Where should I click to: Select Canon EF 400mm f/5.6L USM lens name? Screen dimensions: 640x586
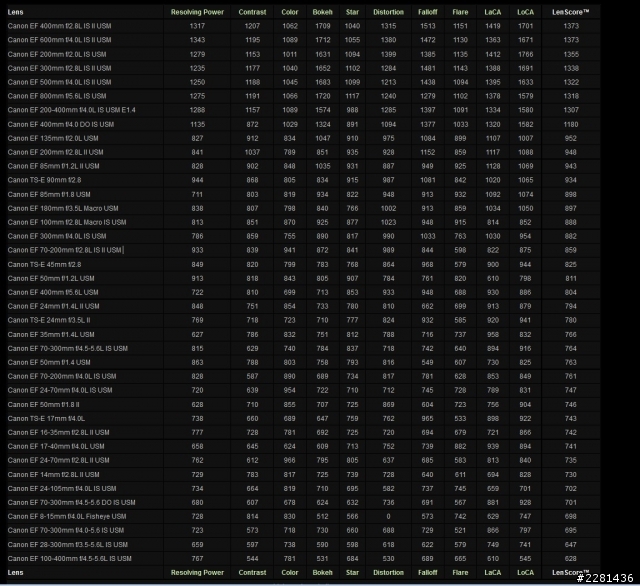[53, 292]
